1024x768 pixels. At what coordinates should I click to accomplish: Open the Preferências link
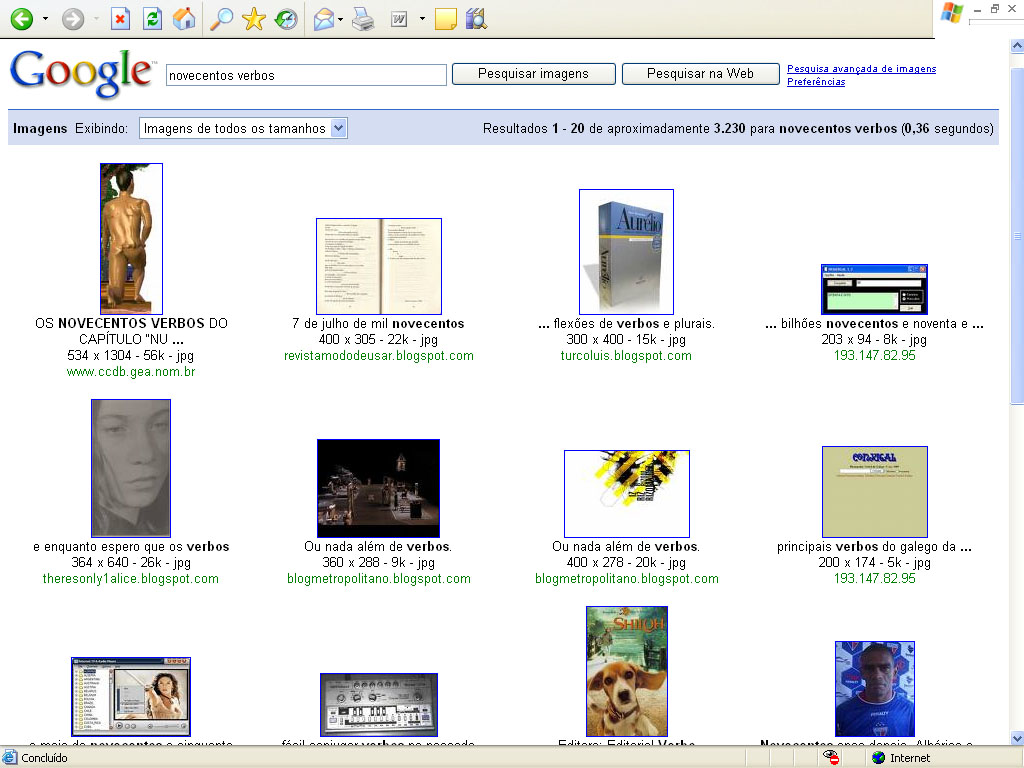pyautogui.click(x=816, y=82)
